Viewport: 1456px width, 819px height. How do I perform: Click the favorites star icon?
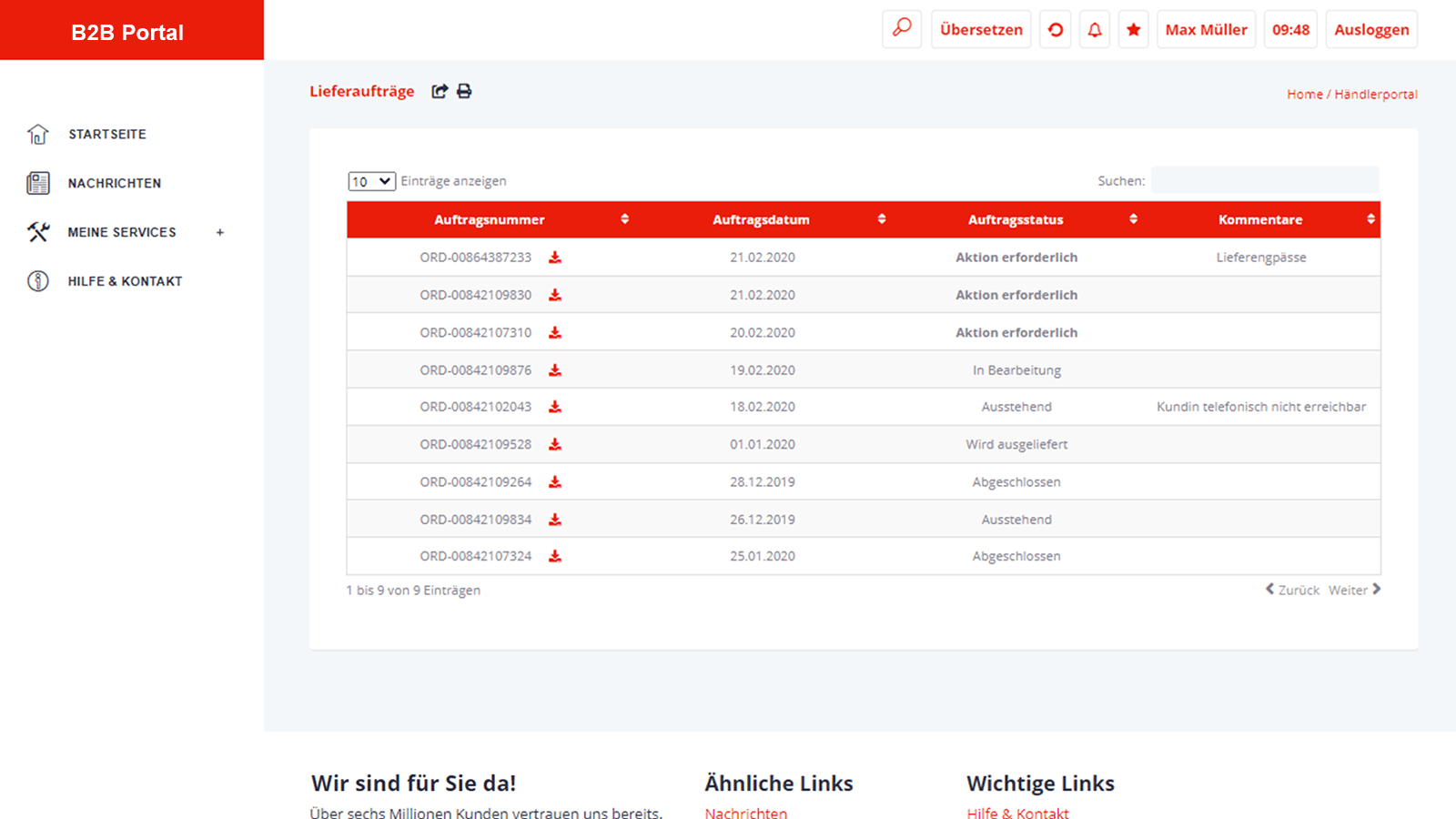click(x=1134, y=30)
